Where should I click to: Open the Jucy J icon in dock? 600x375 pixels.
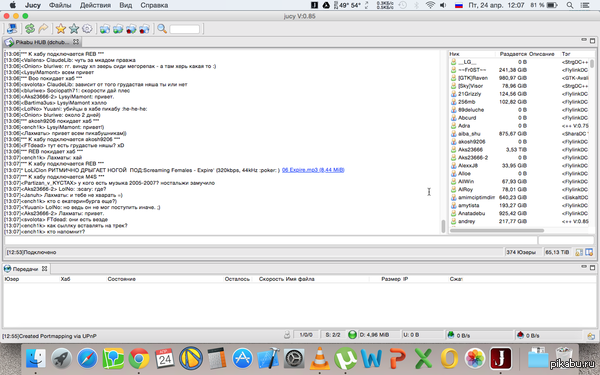click(501, 359)
